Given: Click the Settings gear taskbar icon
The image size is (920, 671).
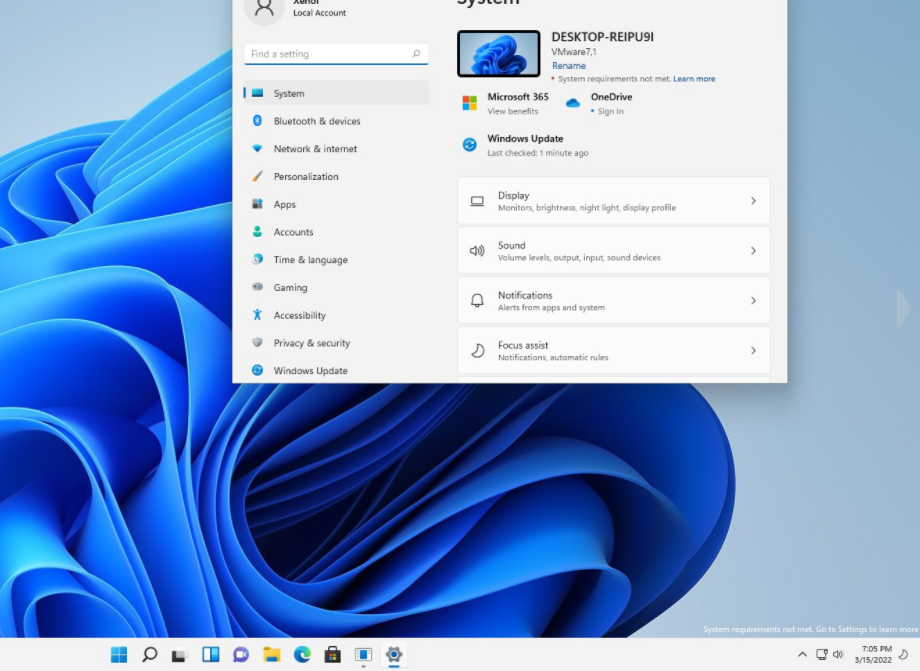Looking at the screenshot, I should point(394,655).
